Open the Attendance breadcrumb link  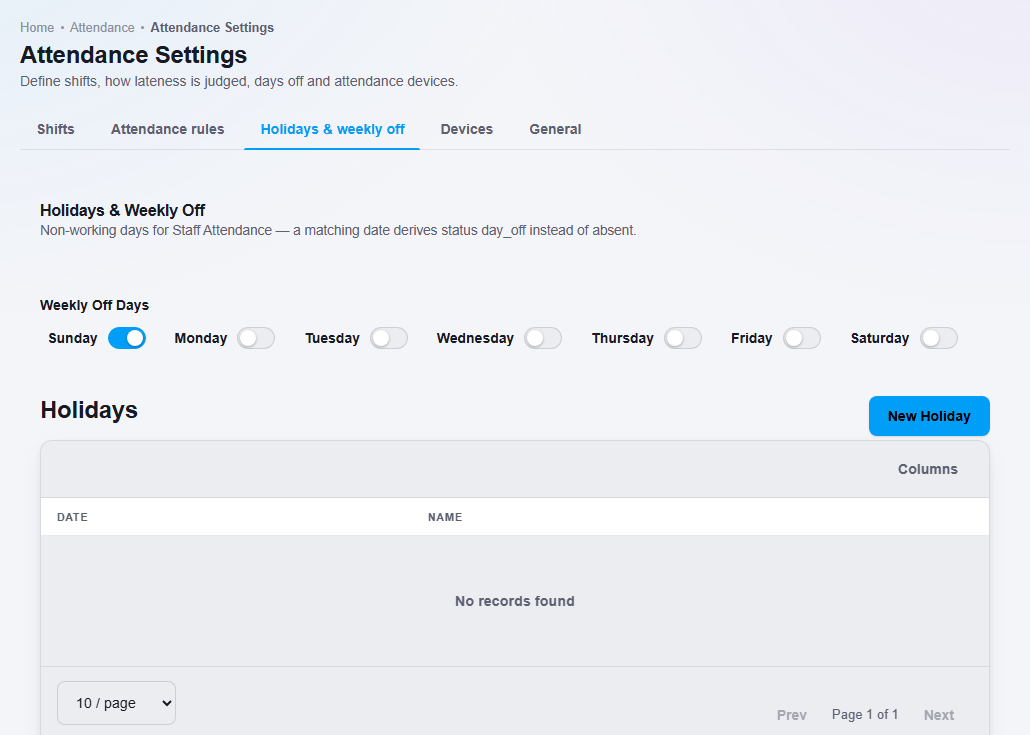(x=102, y=28)
